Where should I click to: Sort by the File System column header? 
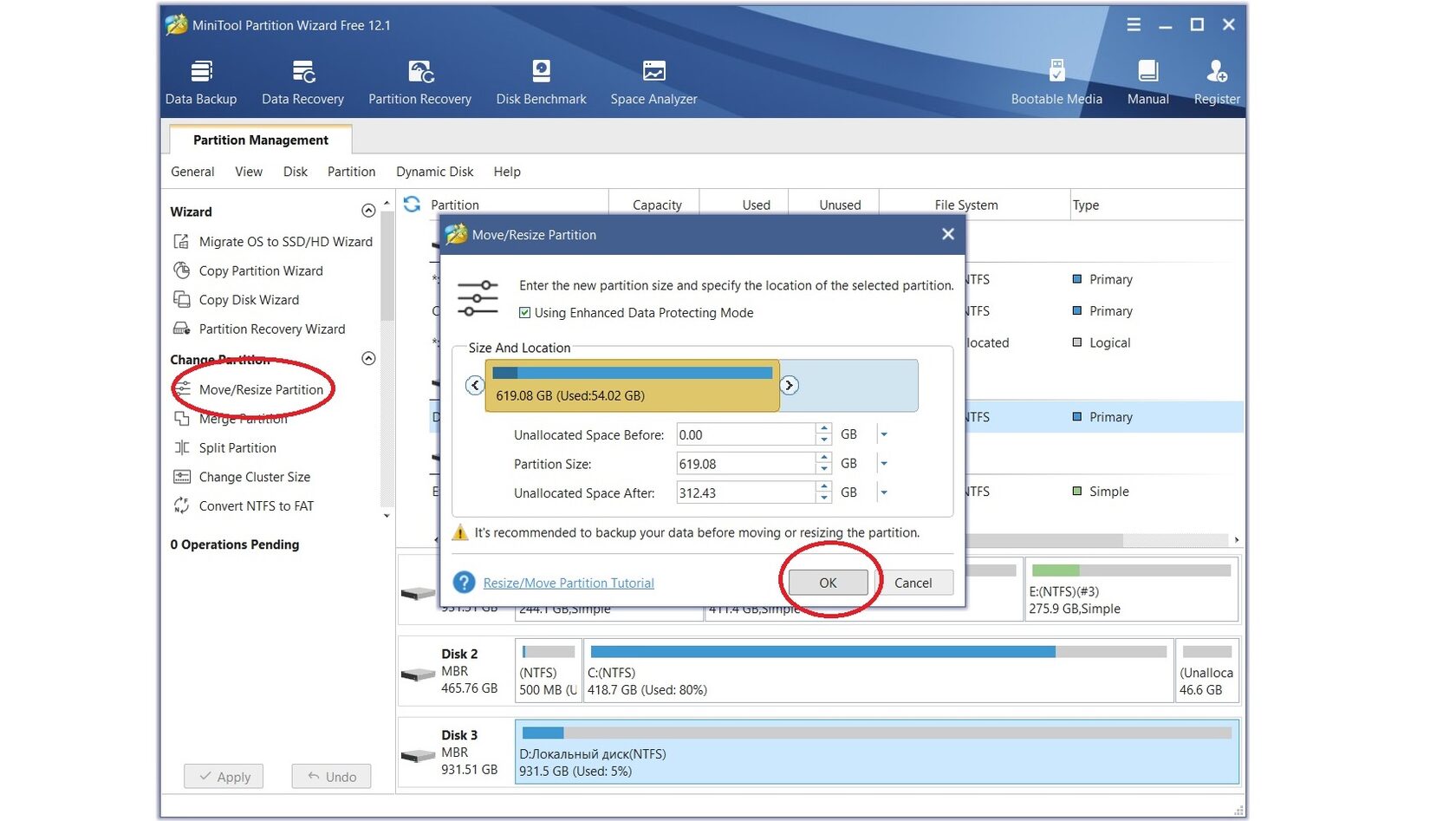coord(966,205)
